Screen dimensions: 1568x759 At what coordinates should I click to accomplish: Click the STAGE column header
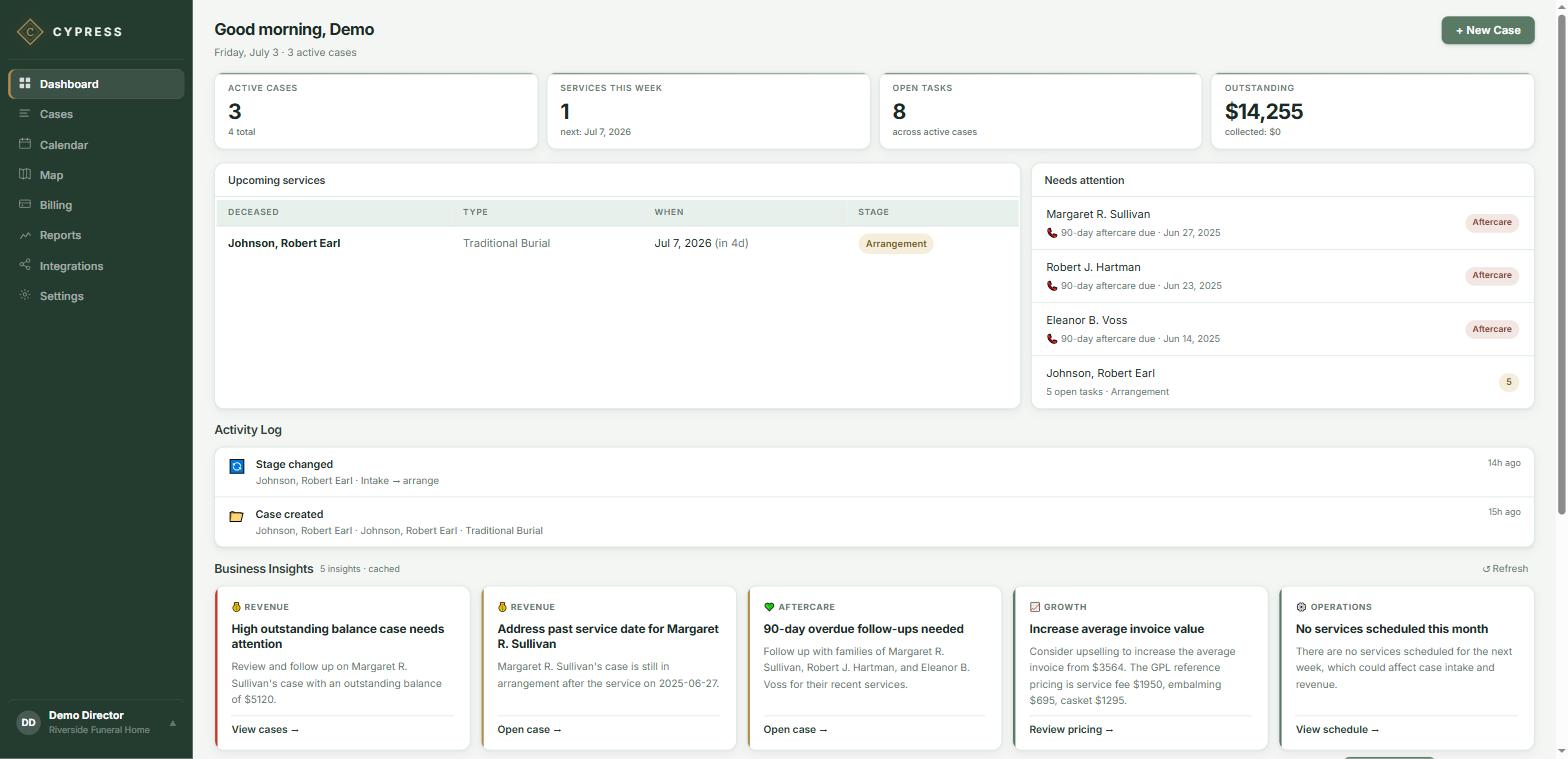(873, 212)
